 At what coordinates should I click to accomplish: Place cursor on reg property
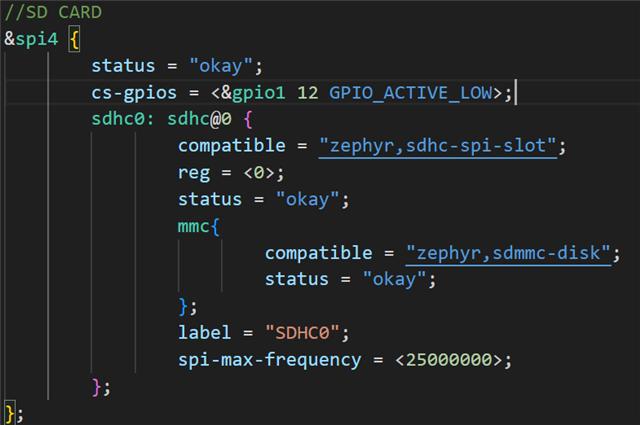[x=194, y=173]
